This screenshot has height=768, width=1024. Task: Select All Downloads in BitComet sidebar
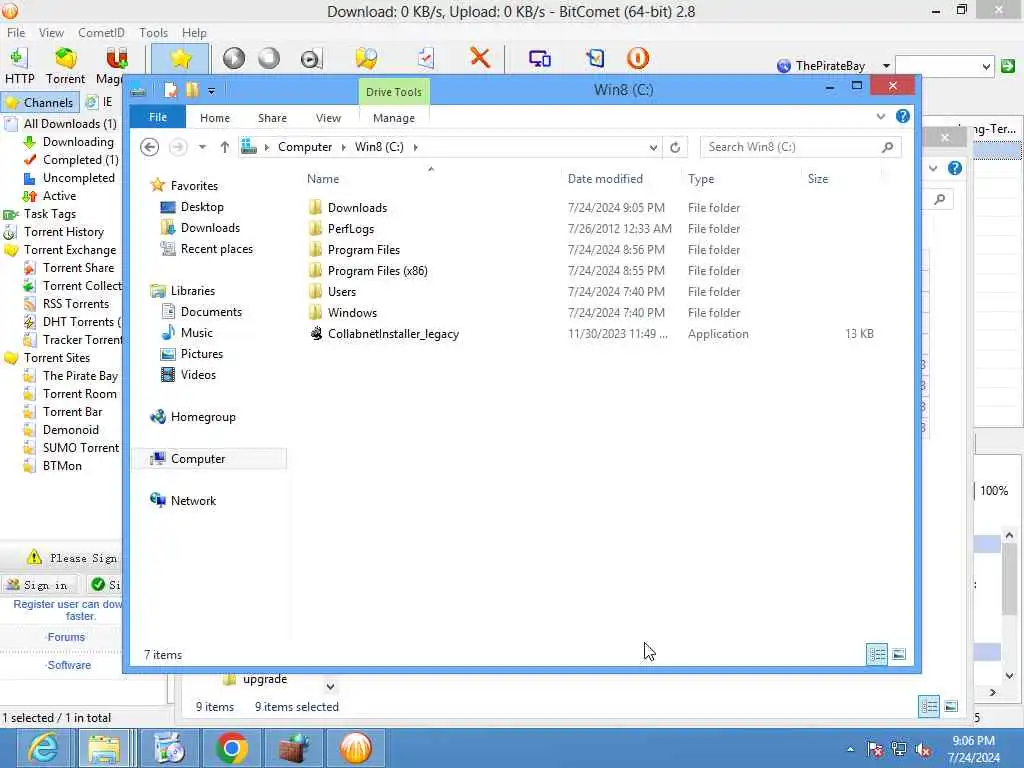click(61, 123)
